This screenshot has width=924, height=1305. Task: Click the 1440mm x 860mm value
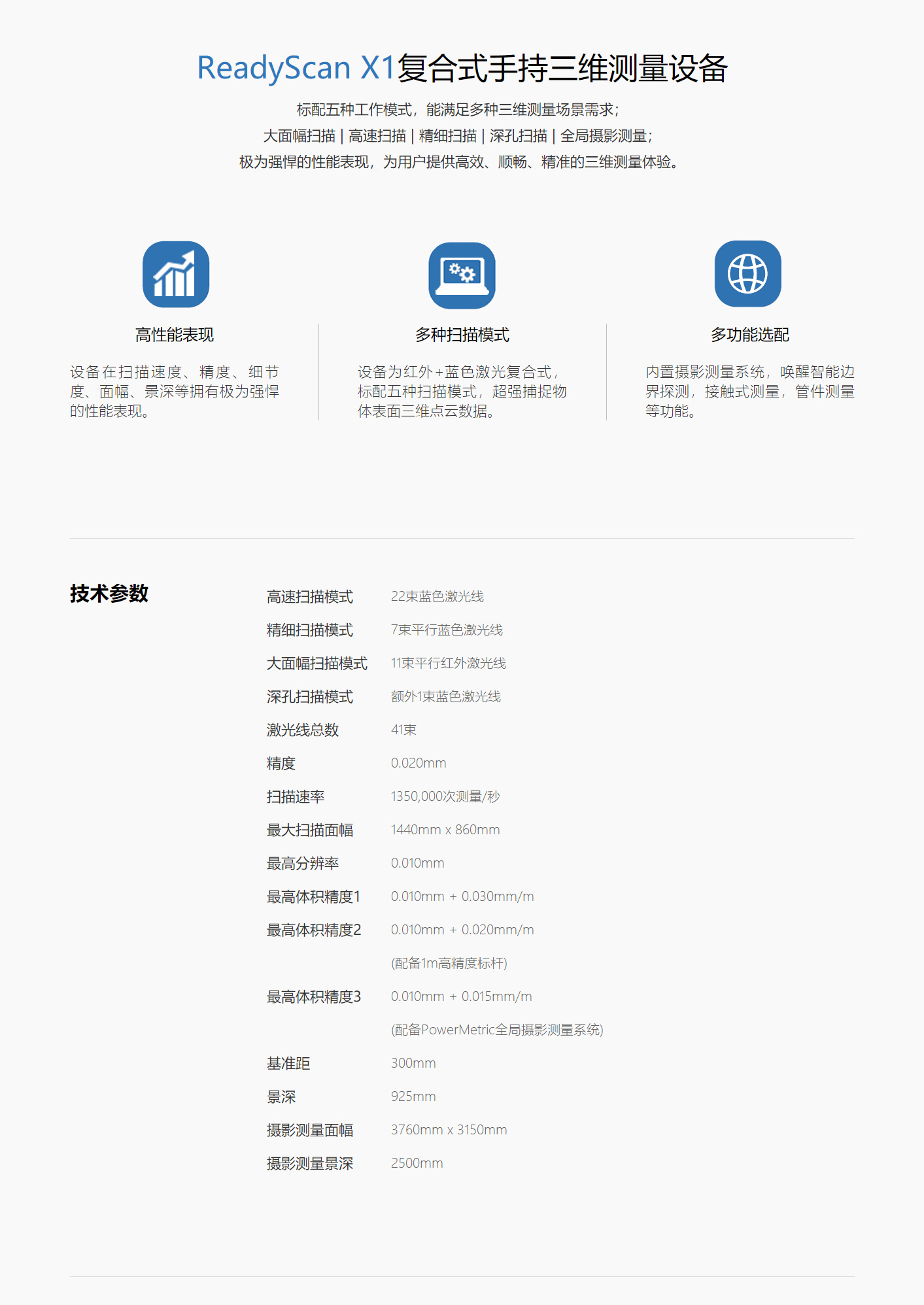445,830
